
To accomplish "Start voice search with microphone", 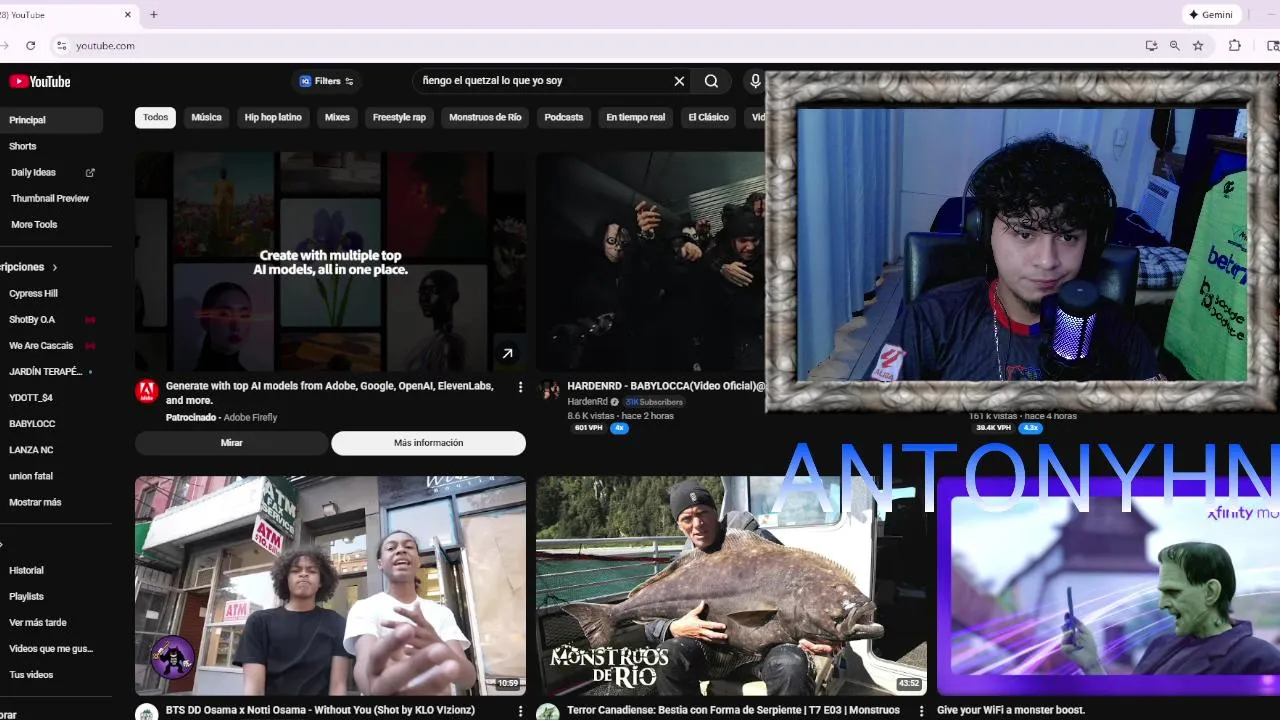I will tap(755, 81).
